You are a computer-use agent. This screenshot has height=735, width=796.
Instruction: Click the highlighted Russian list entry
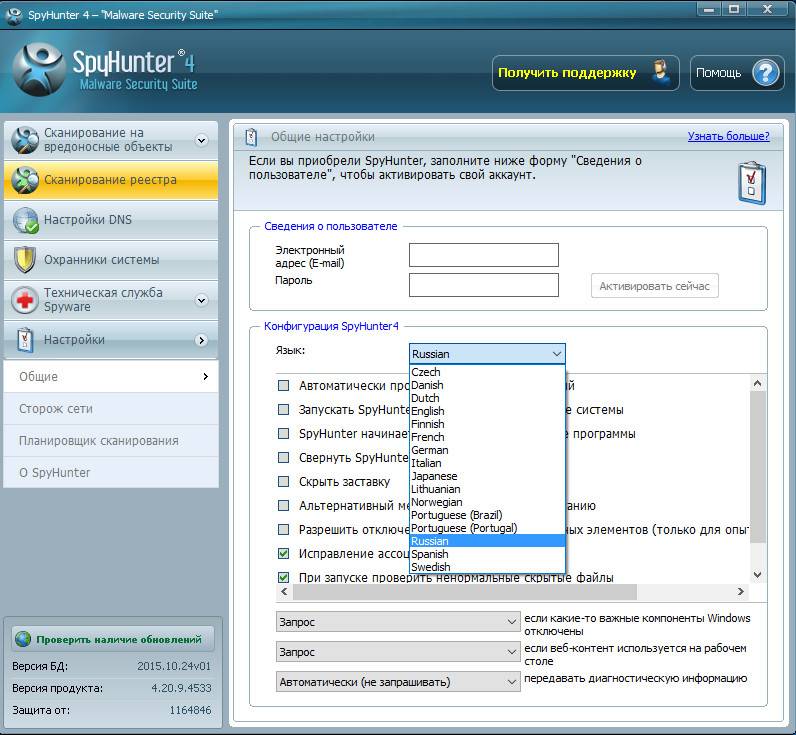pyautogui.click(x=487, y=541)
